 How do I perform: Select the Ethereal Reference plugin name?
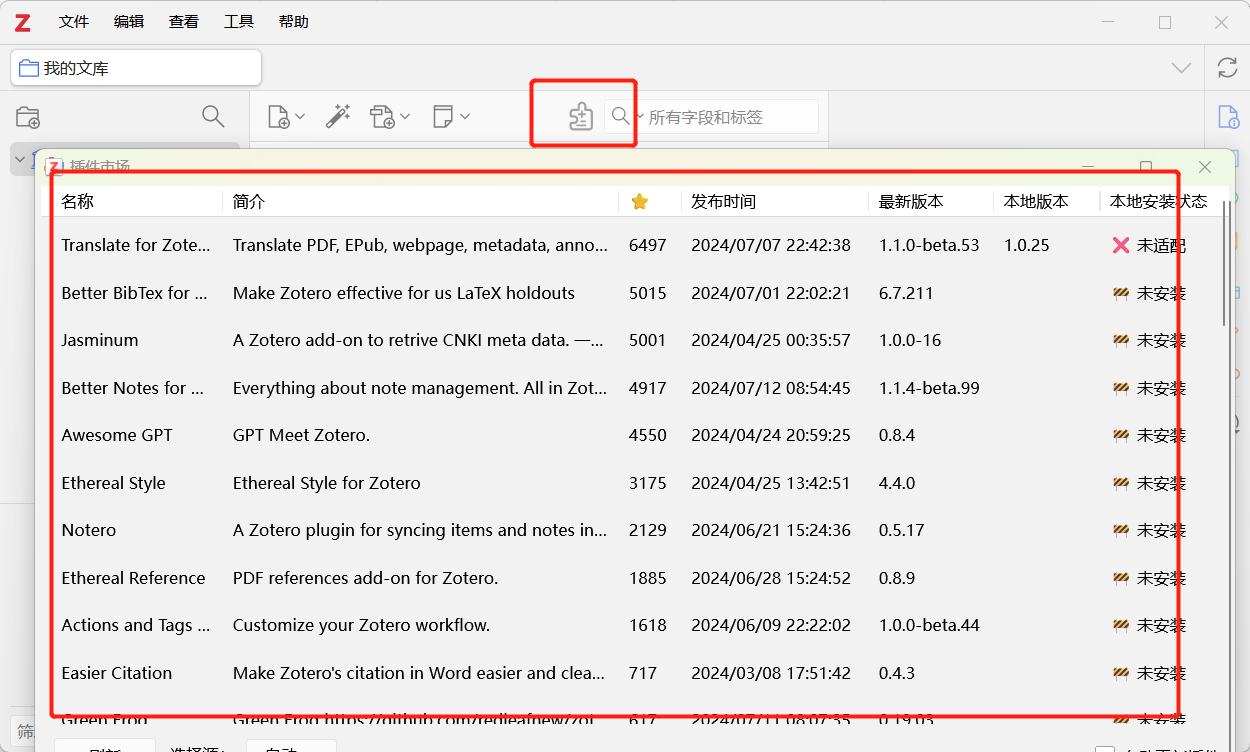(133, 578)
